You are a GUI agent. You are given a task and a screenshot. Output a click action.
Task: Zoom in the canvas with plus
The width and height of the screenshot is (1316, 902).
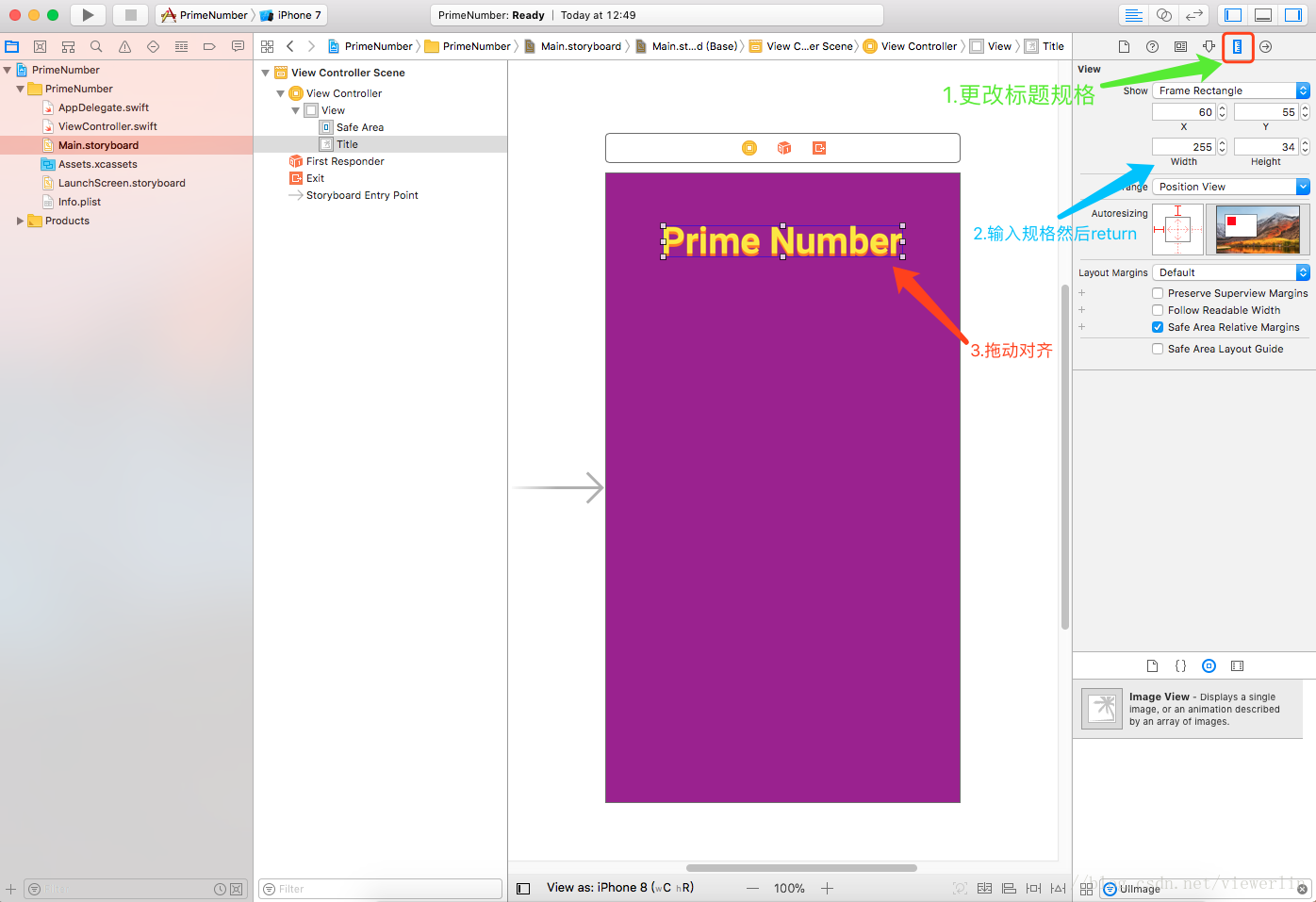click(x=827, y=888)
